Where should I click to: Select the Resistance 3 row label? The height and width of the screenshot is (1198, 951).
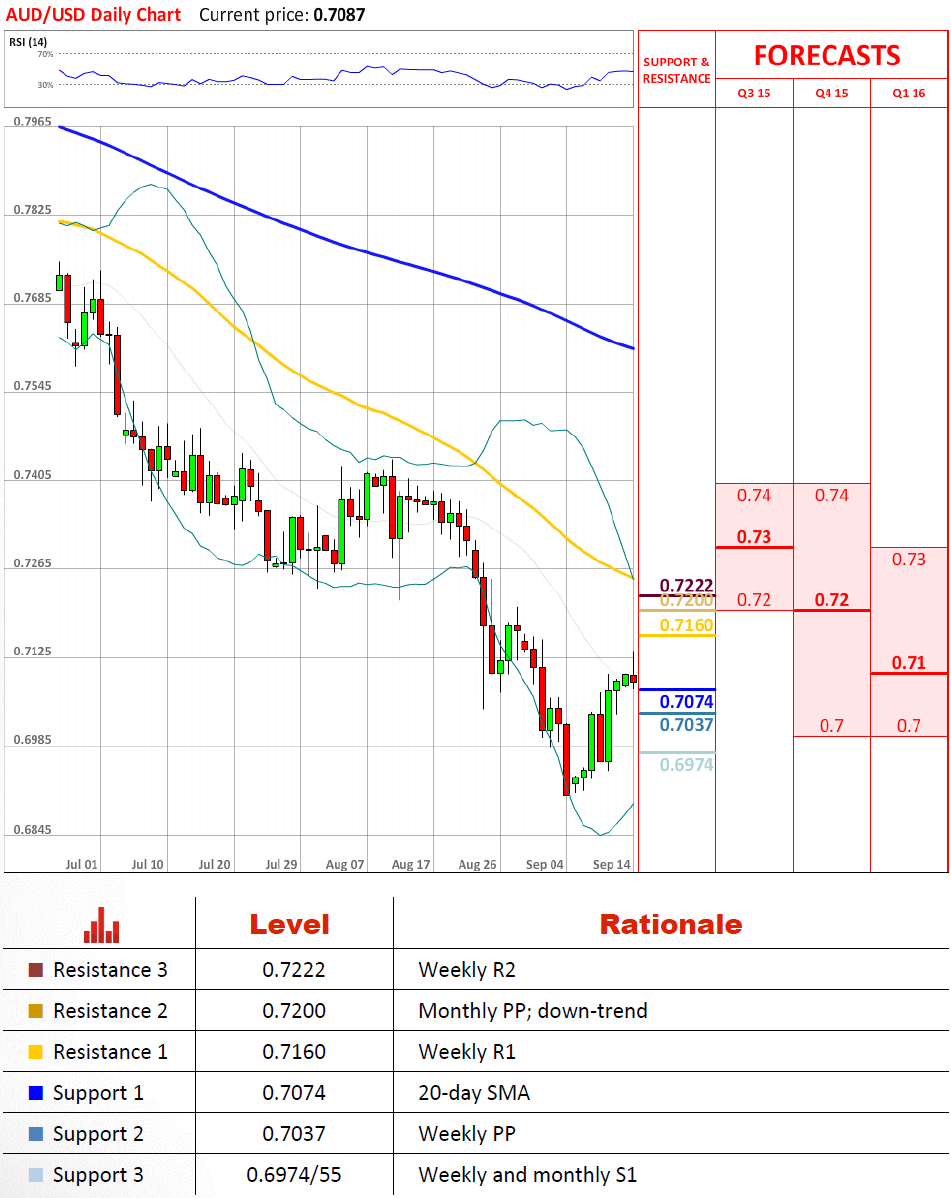point(110,970)
